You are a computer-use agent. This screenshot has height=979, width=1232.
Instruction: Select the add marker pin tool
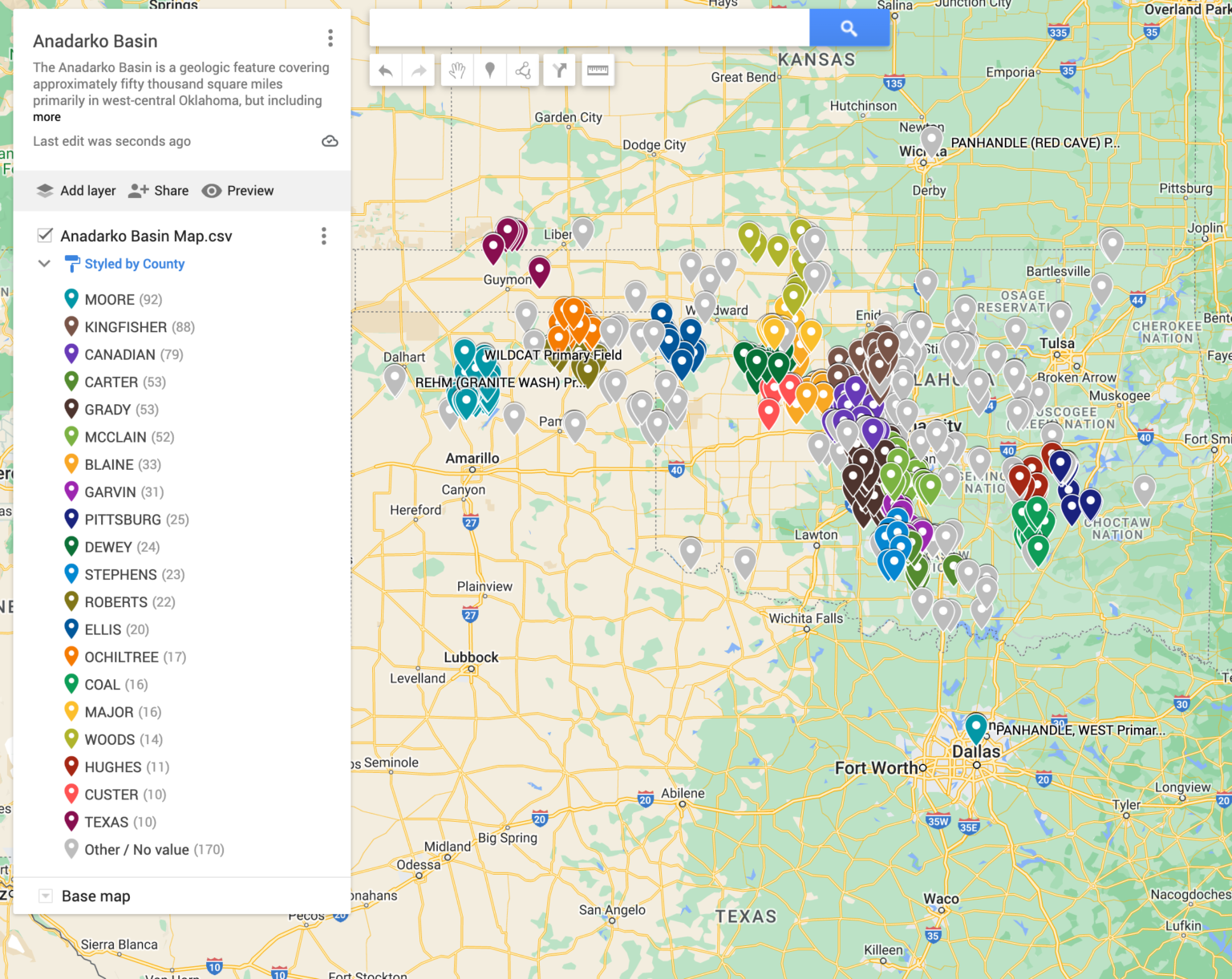point(490,71)
